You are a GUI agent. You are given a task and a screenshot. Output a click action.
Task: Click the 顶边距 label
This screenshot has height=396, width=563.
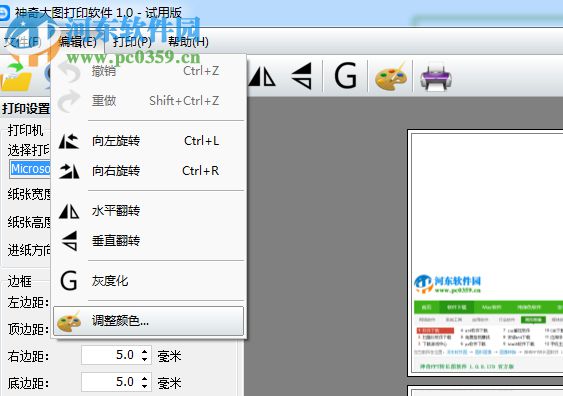[28, 329]
